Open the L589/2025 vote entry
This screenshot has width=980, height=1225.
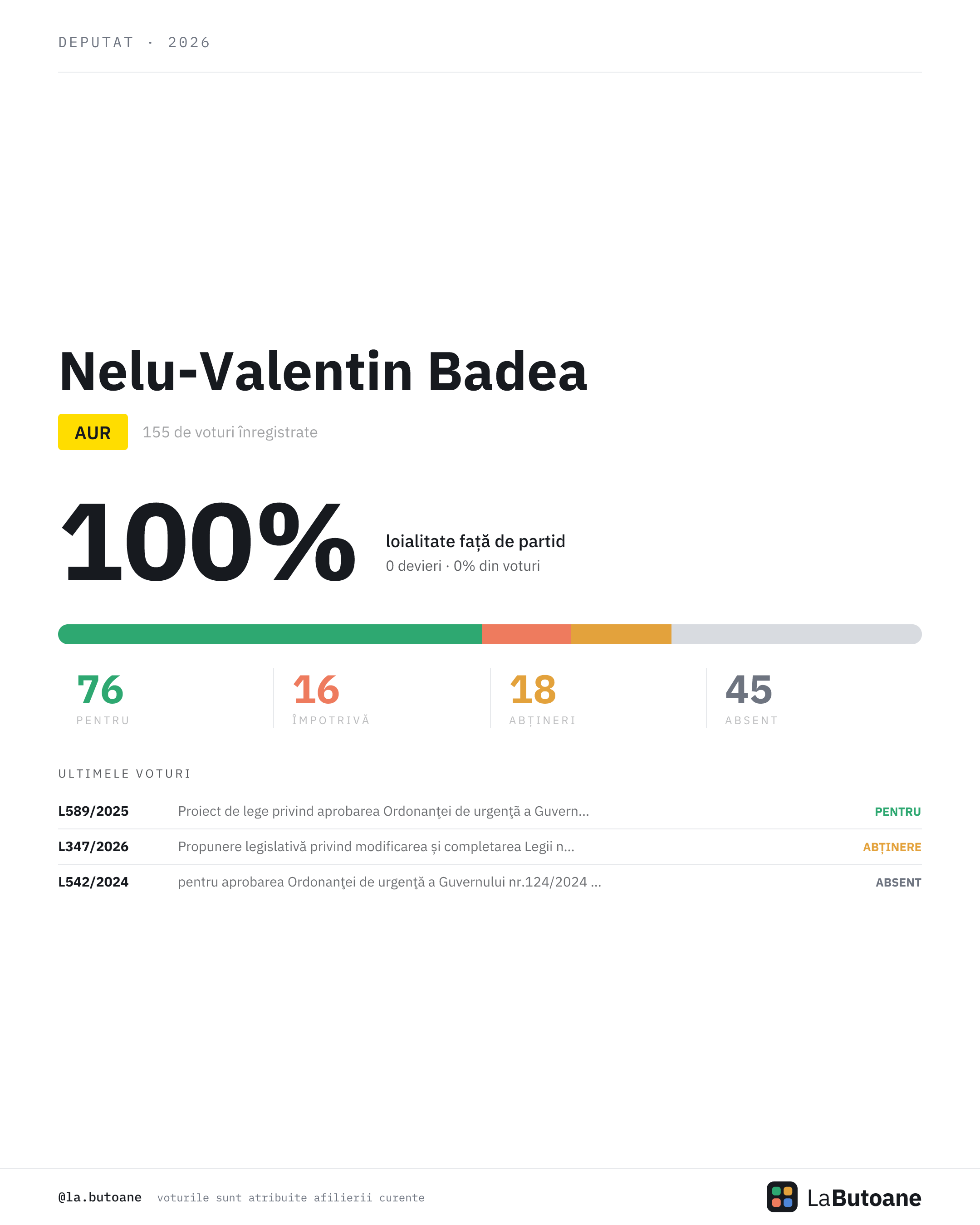[x=490, y=811]
